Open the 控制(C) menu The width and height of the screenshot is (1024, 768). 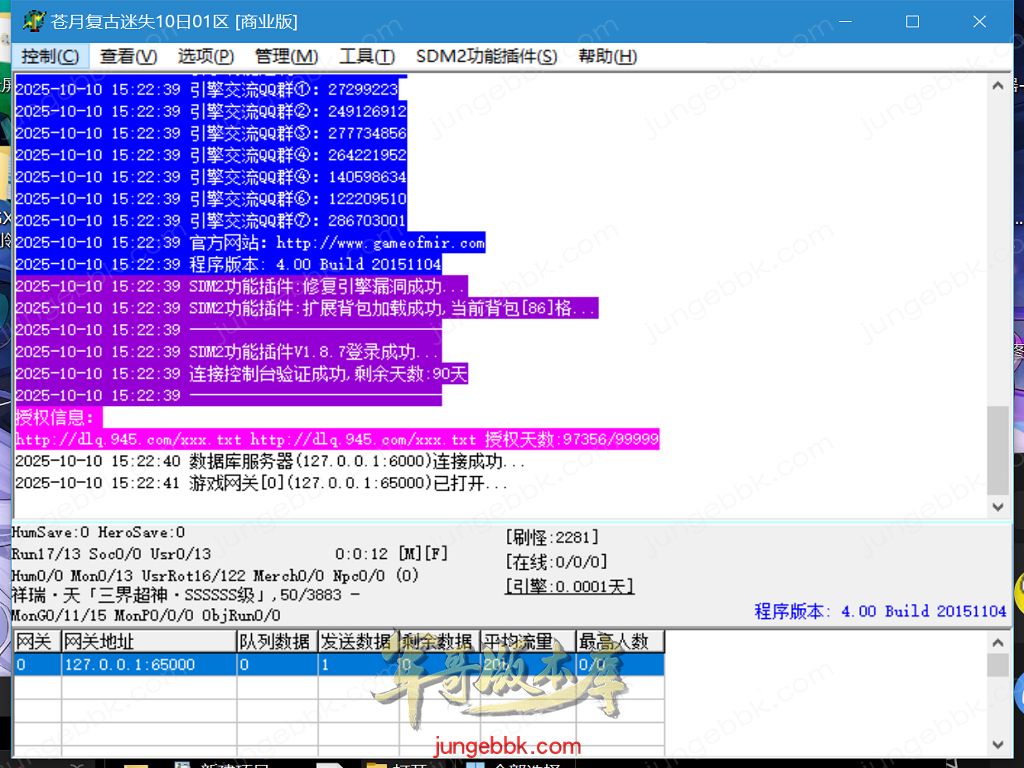click(x=50, y=57)
